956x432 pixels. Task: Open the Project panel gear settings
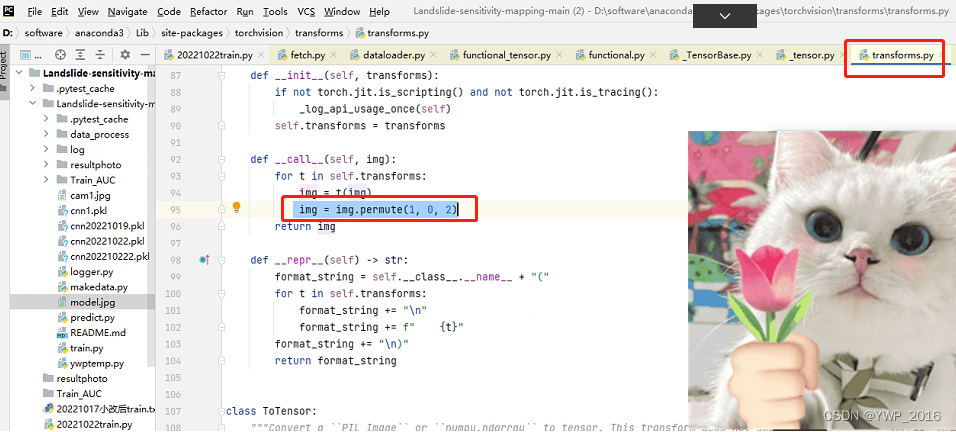click(x=125, y=55)
